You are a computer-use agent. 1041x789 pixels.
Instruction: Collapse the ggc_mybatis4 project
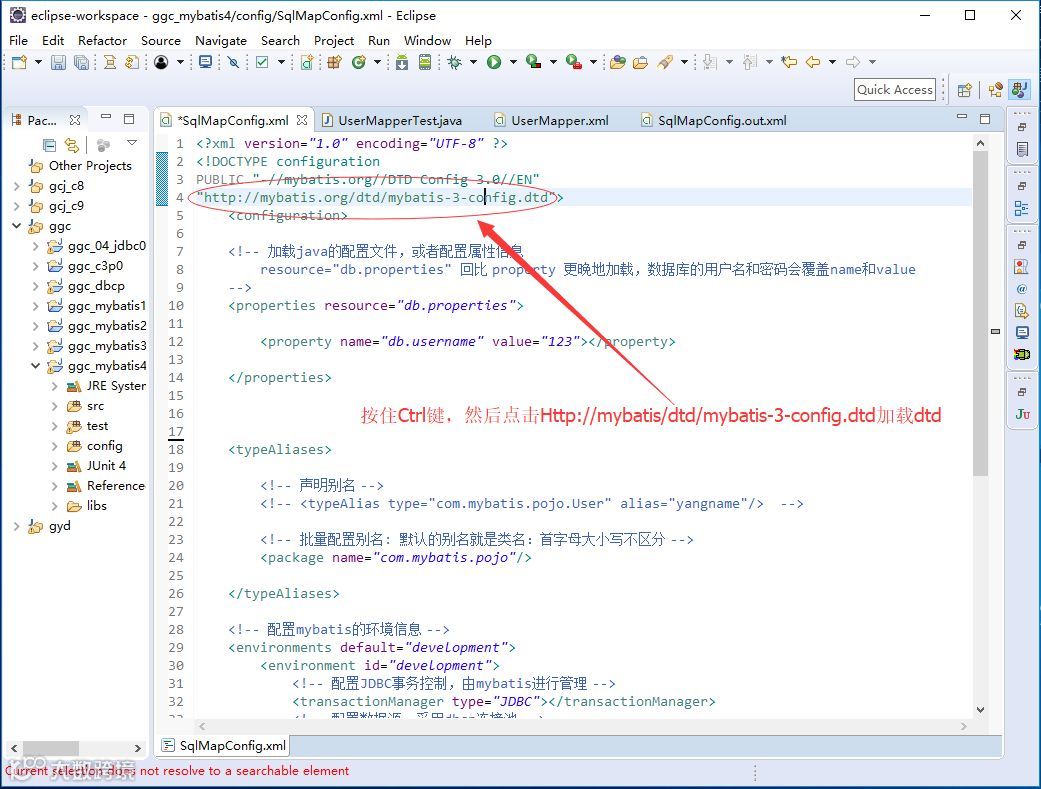[36, 366]
